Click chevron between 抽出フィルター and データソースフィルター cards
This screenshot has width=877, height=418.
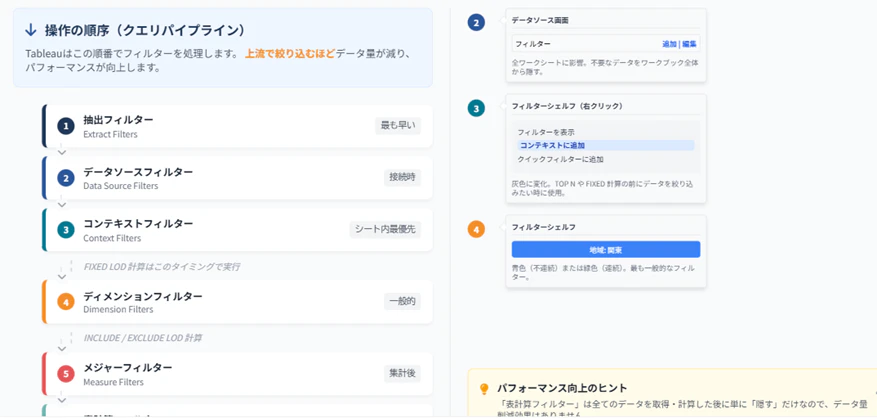click(x=62, y=152)
